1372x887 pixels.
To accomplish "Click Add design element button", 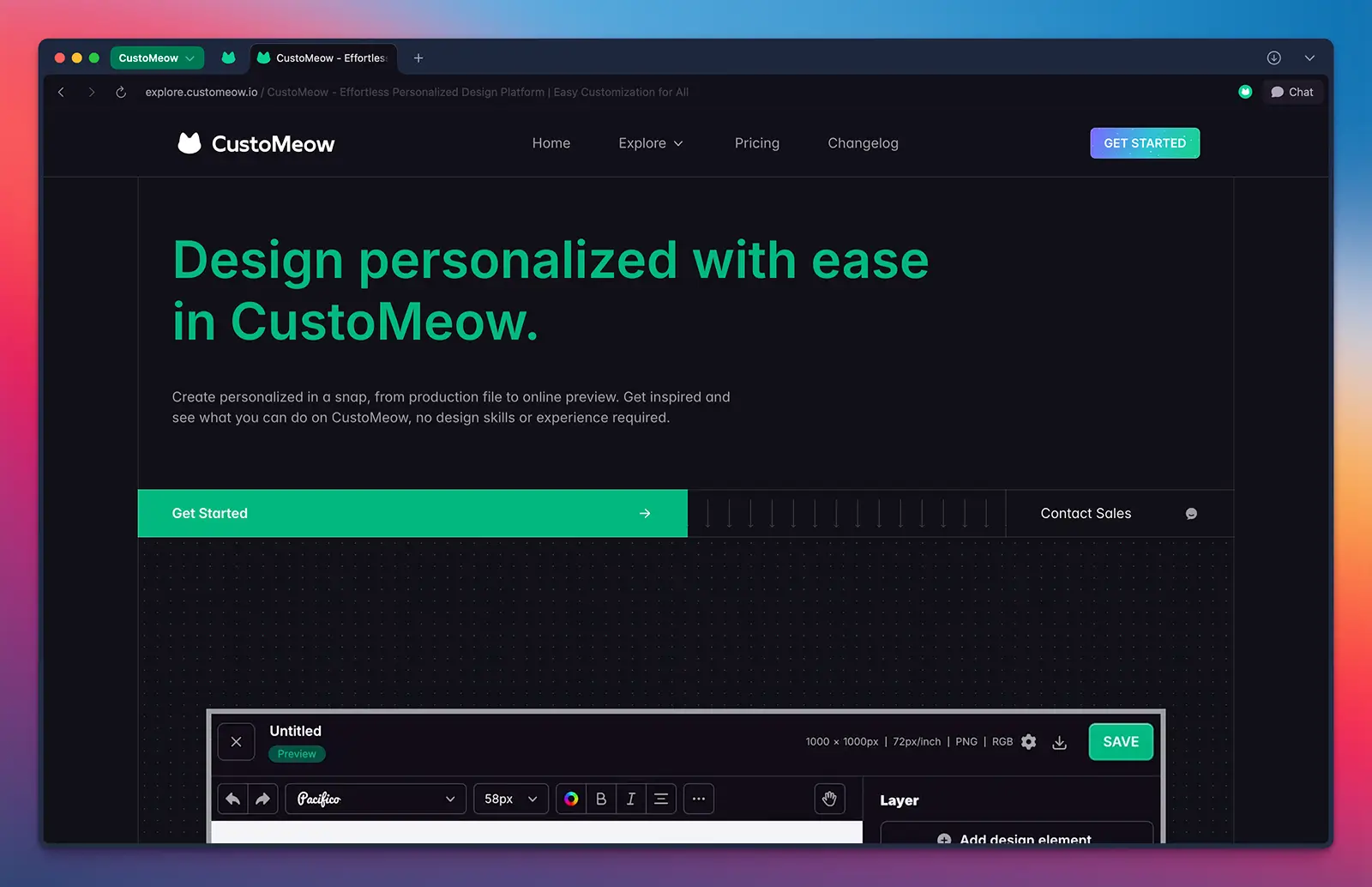I will (x=1016, y=834).
